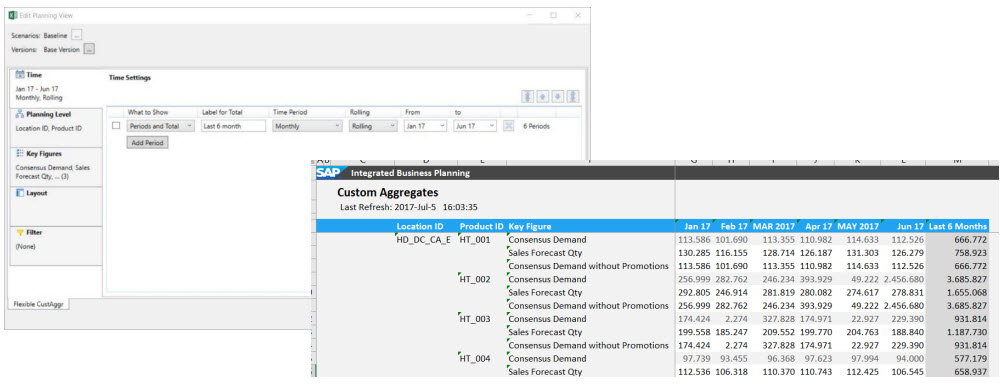The height and width of the screenshot is (384, 1004).
Task: Select HT_003 Consensus Demand without Promotions label
Action: tap(588, 346)
